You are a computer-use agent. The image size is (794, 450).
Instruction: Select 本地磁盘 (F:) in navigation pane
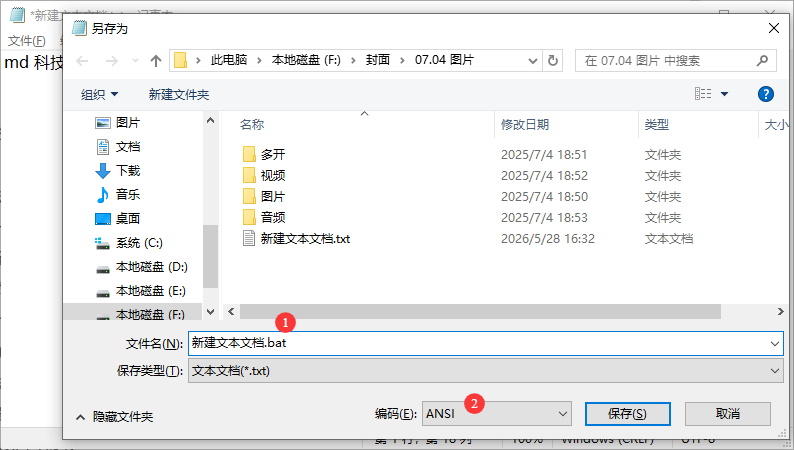(x=150, y=314)
